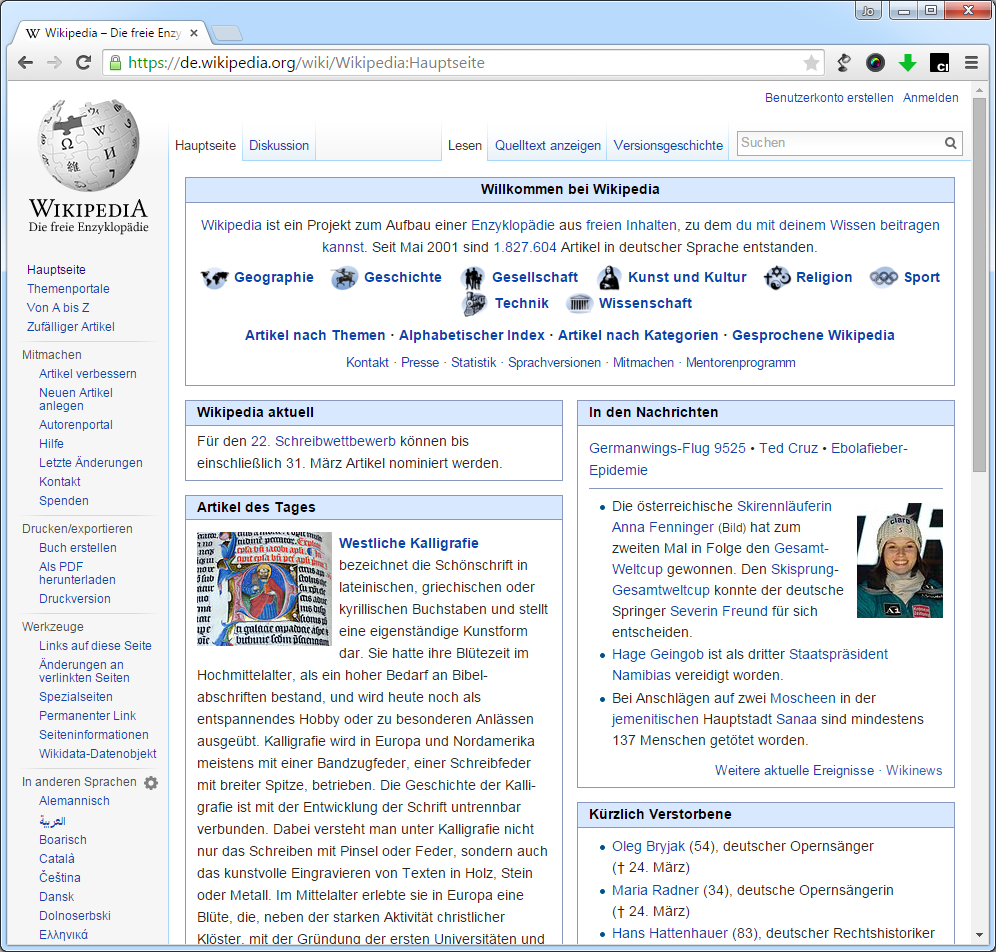The width and height of the screenshot is (996, 952).
Task: Click Alphabetischer Index link
Action: click(471, 335)
